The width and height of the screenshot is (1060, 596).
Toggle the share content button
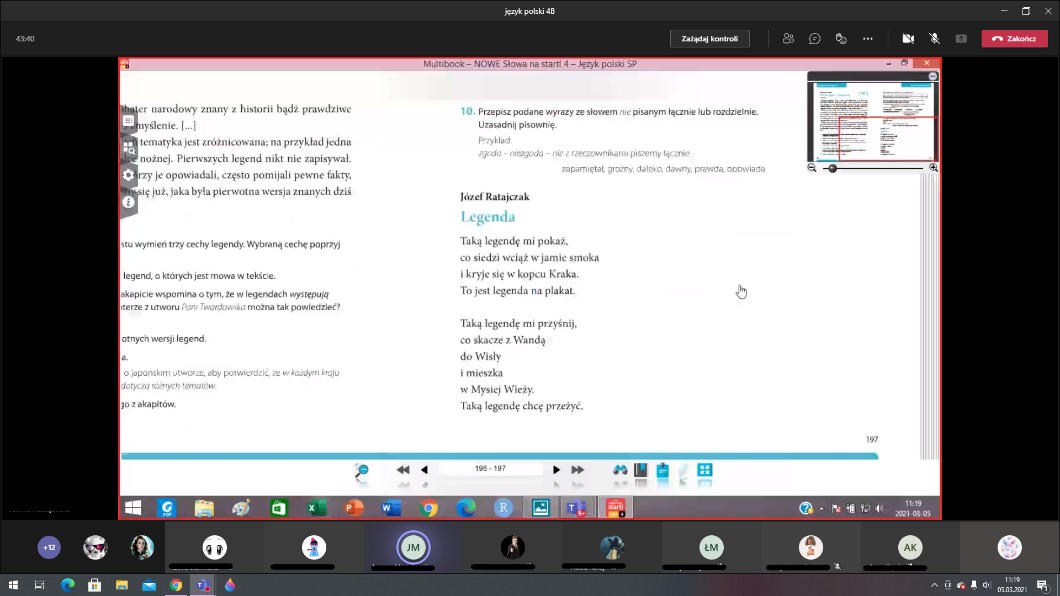pyautogui.click(x=961, y=39)
